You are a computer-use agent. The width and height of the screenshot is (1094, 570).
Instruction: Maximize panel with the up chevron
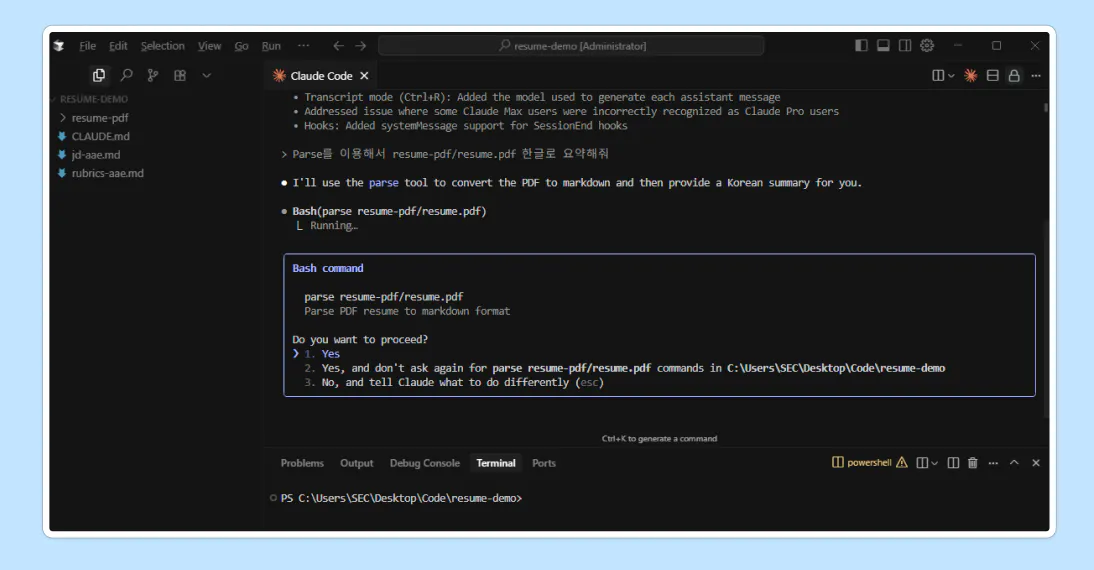pyautogui.click(x=1014, y=463)
